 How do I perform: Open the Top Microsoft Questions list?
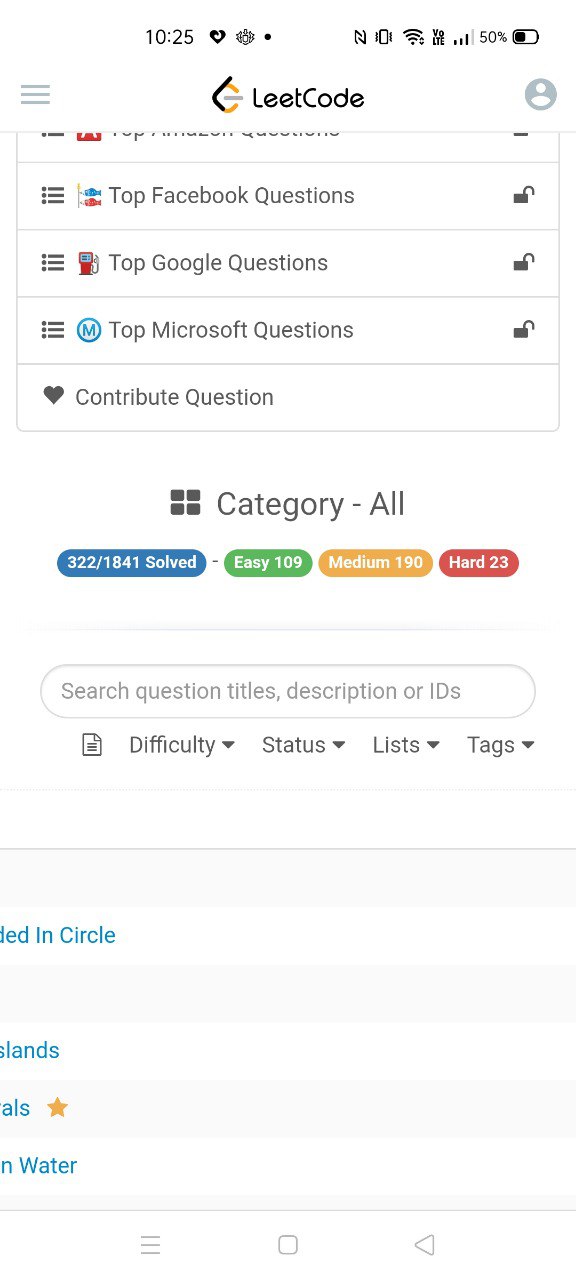[x=288, y=330]
